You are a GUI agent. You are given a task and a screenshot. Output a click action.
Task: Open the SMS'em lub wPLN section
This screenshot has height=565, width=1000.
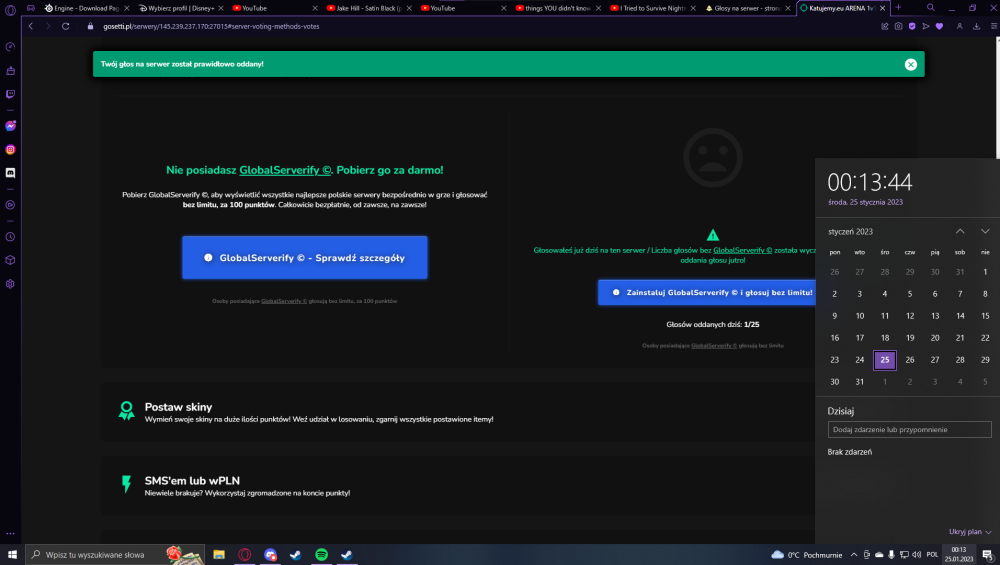point(457,486)
